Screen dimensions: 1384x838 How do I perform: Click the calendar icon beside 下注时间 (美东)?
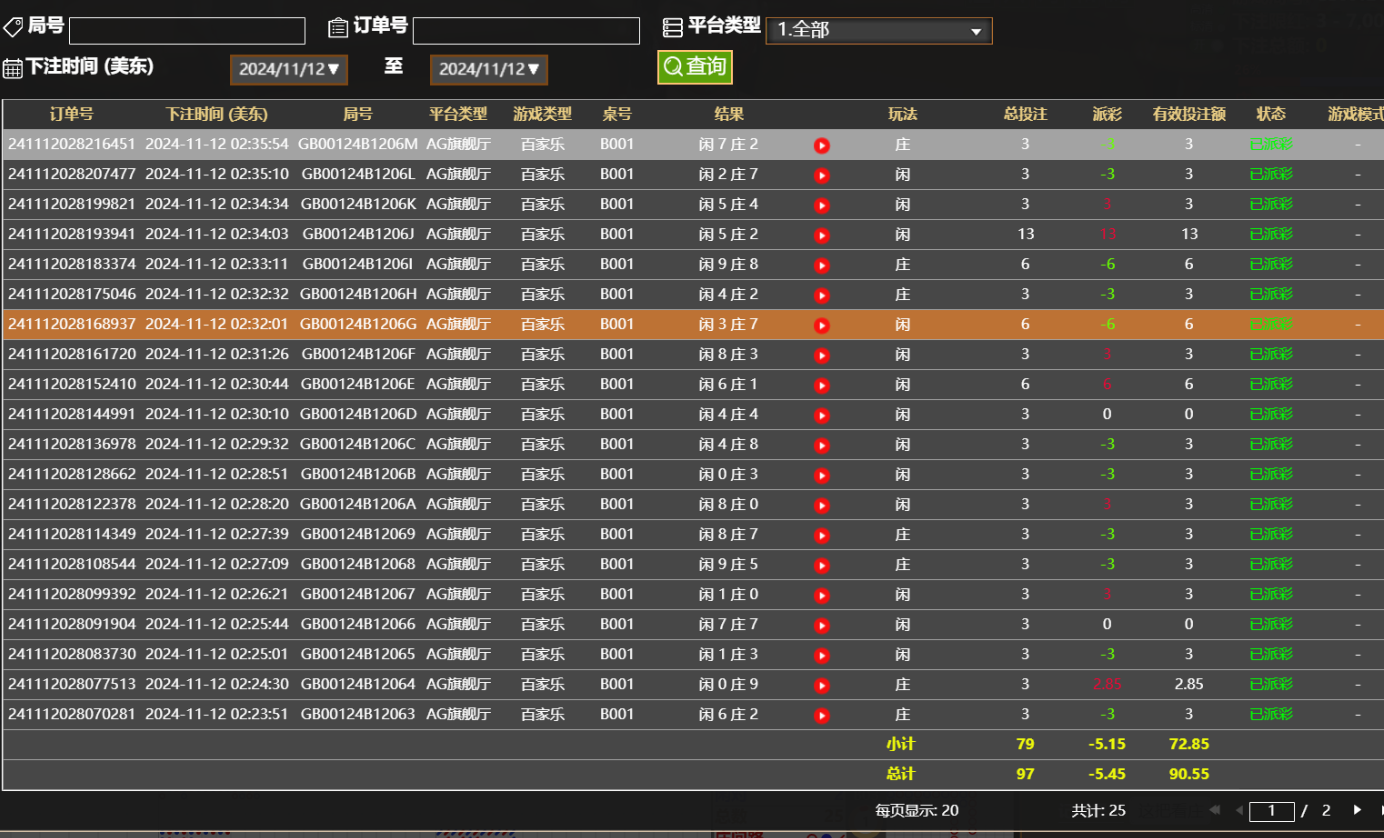12,67
